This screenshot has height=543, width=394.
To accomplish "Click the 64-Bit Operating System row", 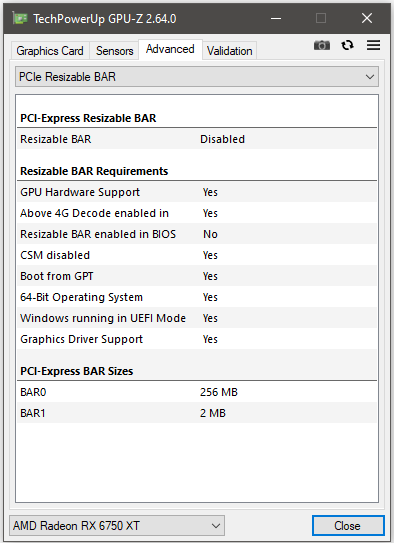I will point(197,297).
